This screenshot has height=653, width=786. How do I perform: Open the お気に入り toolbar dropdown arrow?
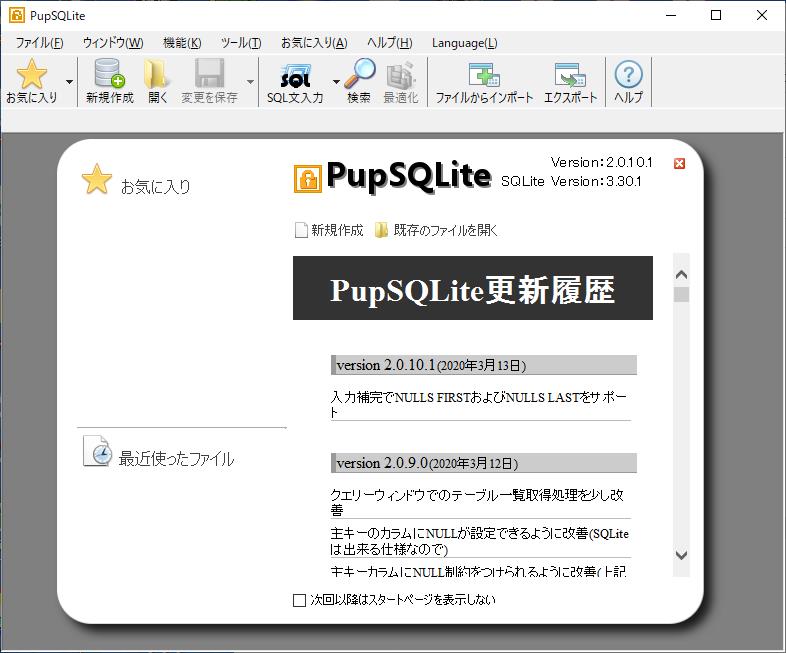(70, 82)
